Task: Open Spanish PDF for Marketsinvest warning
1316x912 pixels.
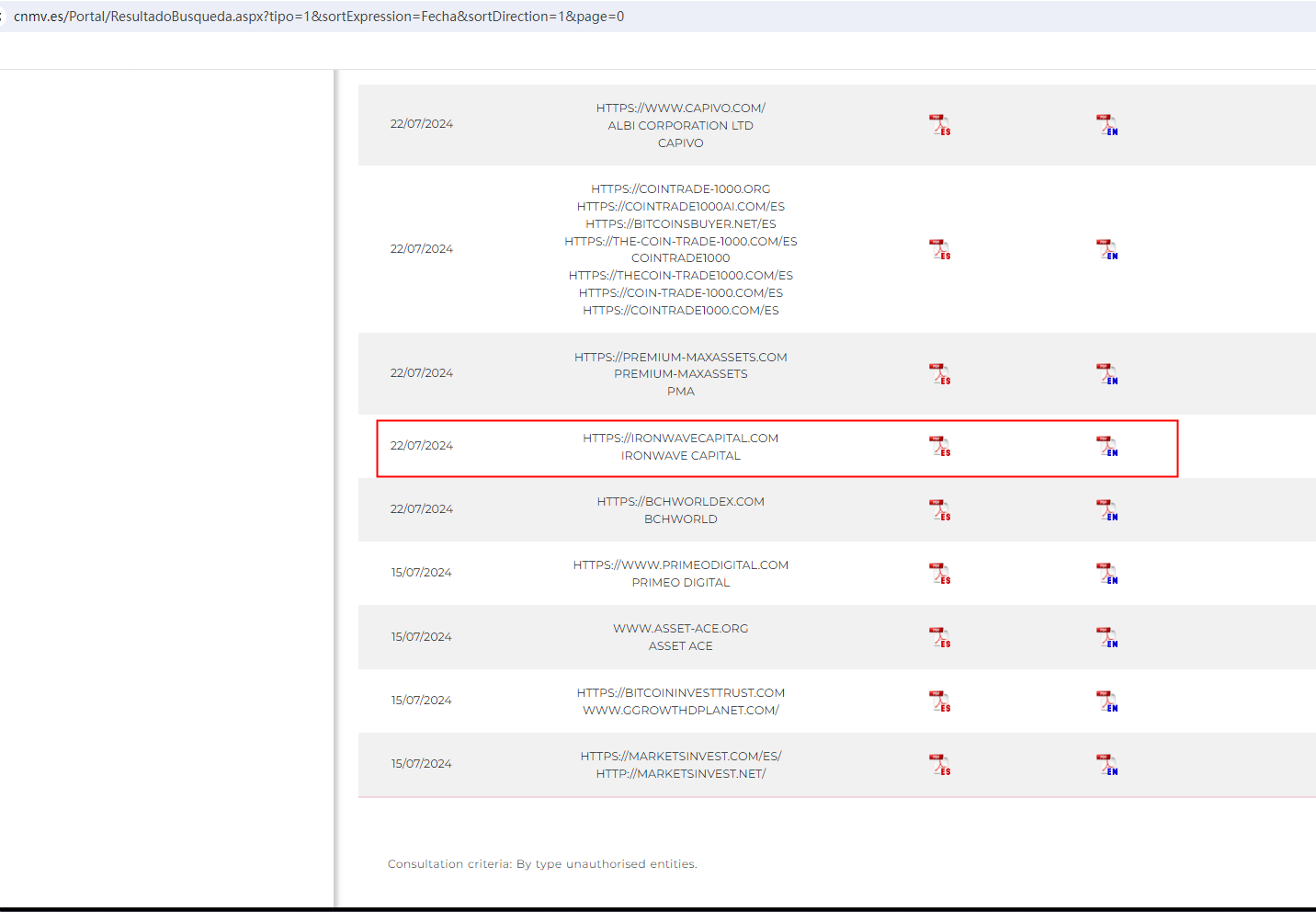Action: (x=939, y=765)
